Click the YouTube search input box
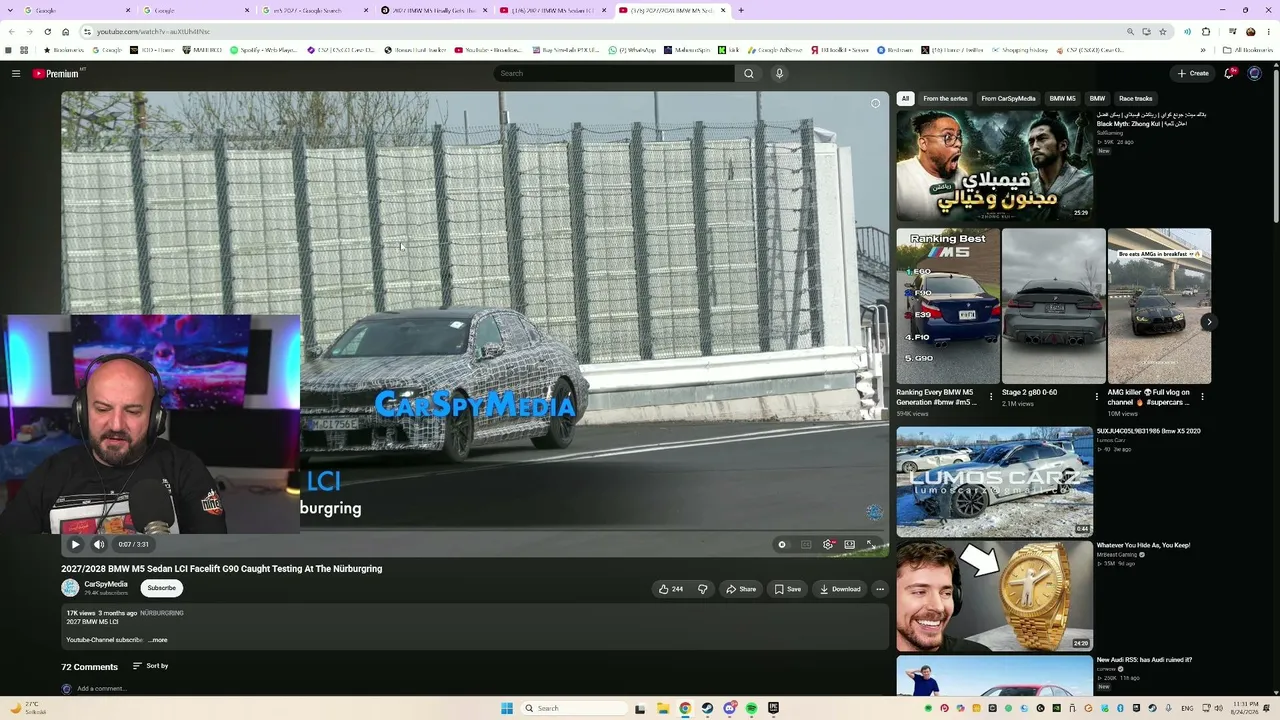This screenshot has width=1280, height=720. 614,73
